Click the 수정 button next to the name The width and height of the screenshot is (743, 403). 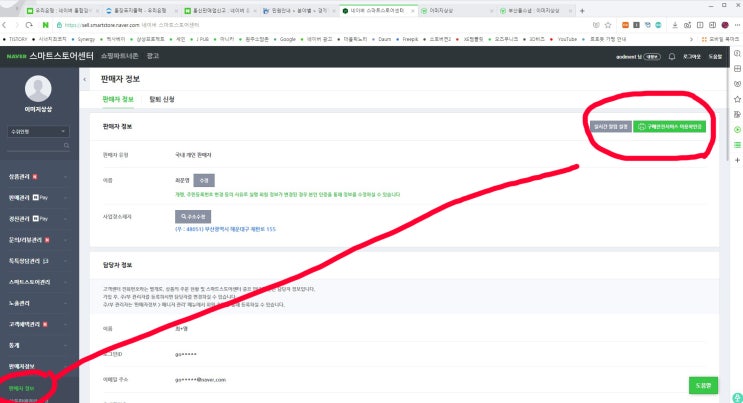pyautogui.click(x=204, y=180)
